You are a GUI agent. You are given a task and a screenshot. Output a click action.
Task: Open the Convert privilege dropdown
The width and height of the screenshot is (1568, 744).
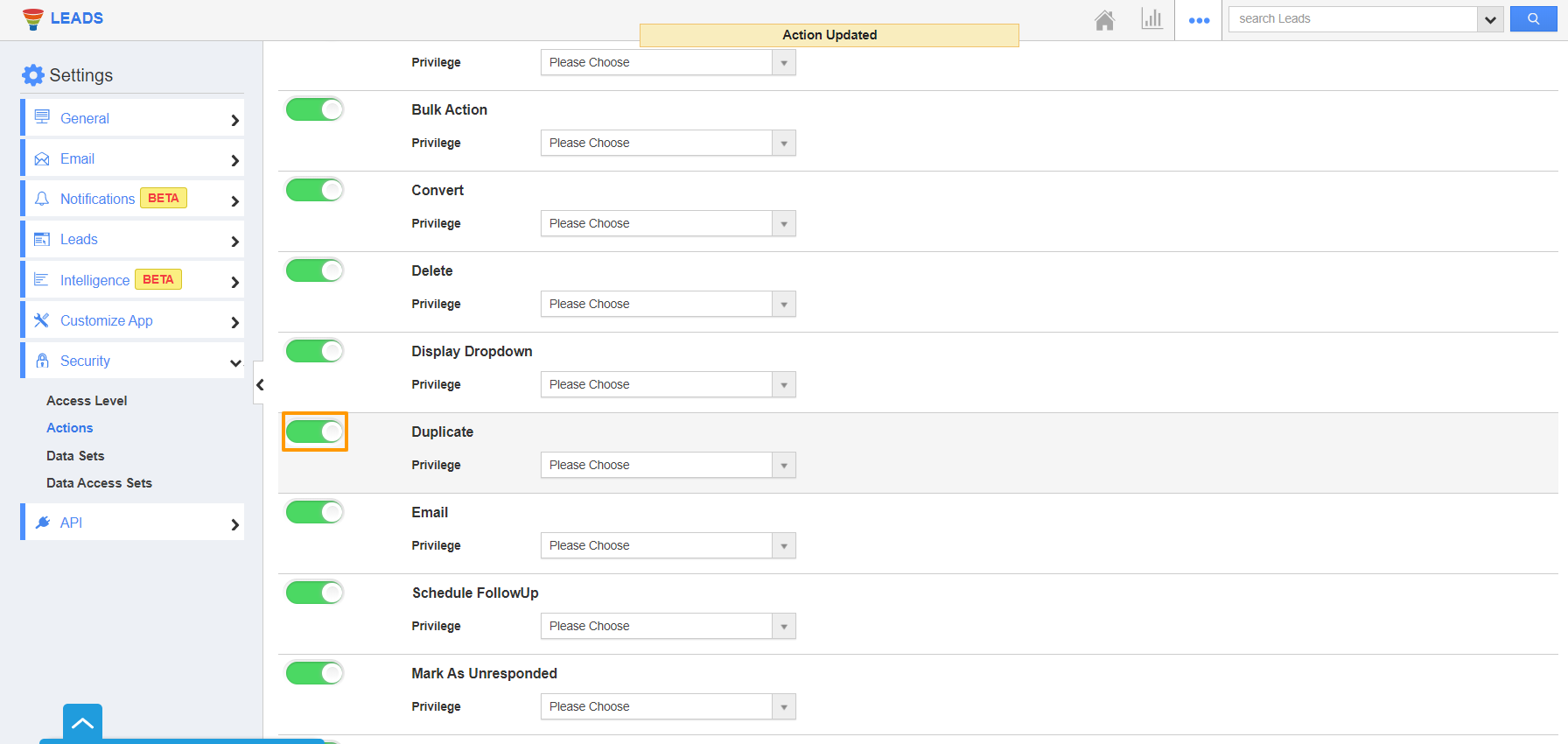668,223
